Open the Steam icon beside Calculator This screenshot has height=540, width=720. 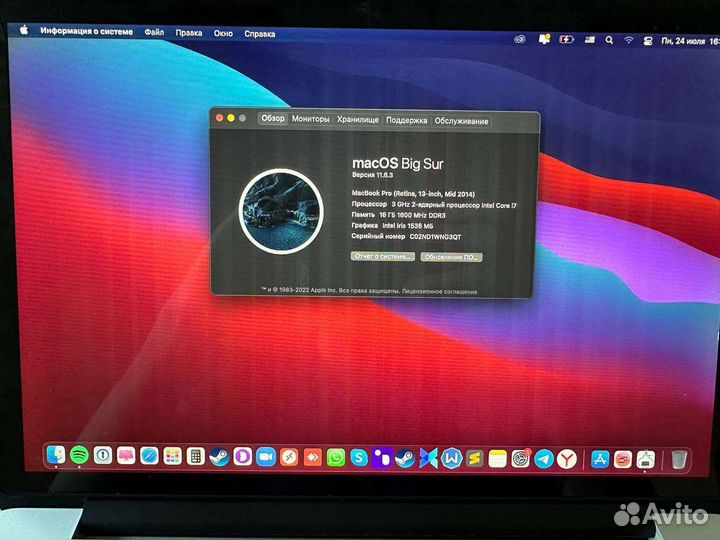tap(219, 457)
